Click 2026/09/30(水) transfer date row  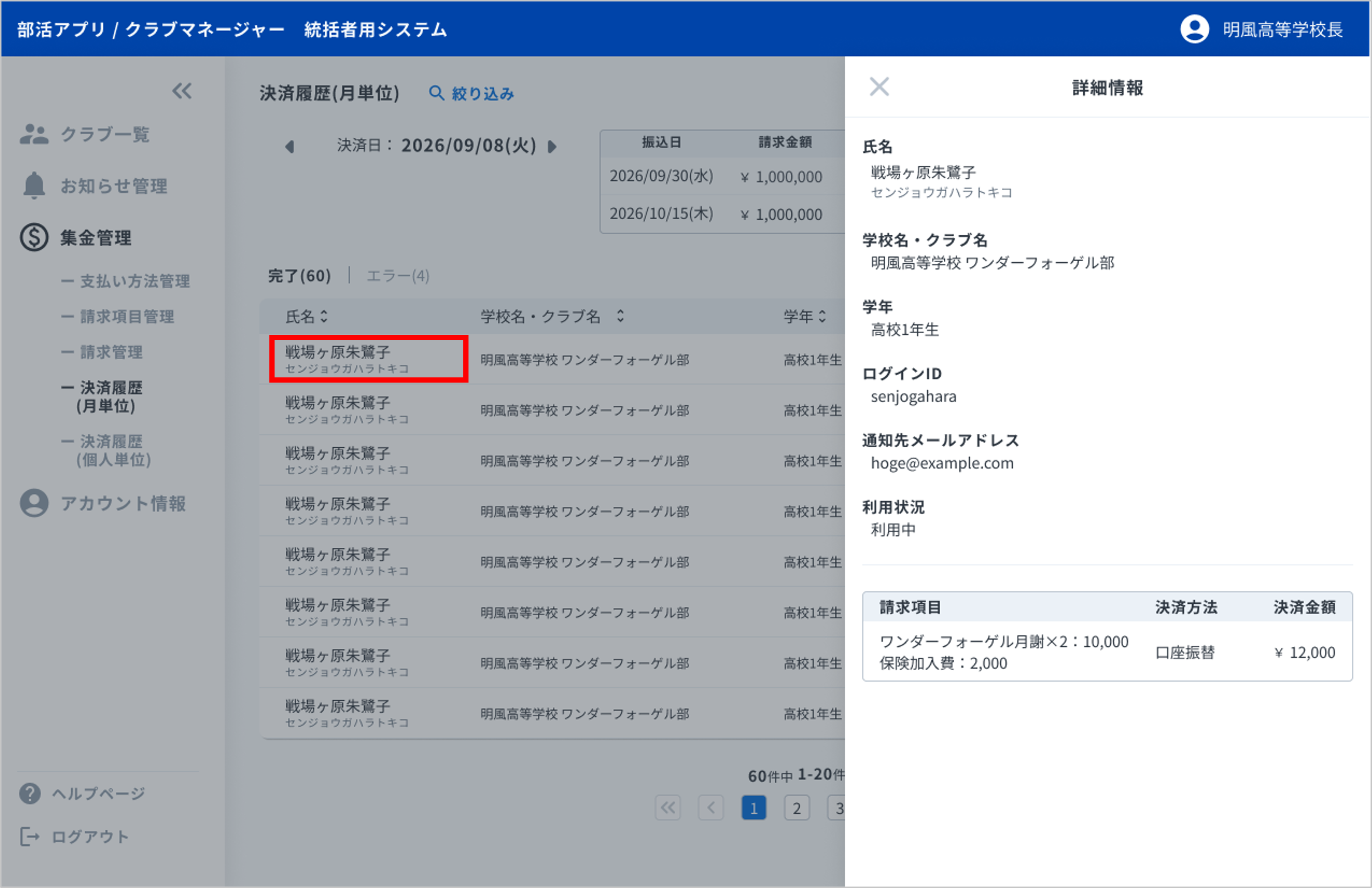tap(722, 176)
